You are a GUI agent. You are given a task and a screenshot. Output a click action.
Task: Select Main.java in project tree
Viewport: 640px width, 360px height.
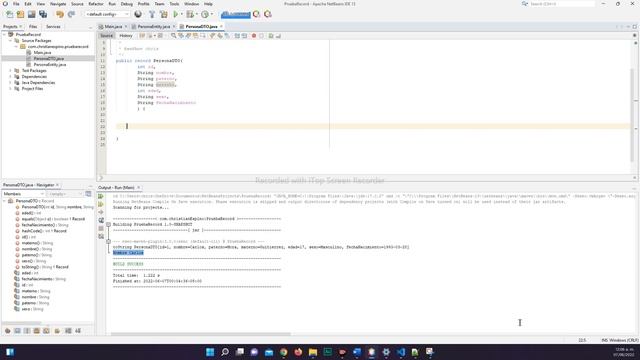(x=42, y=53)
